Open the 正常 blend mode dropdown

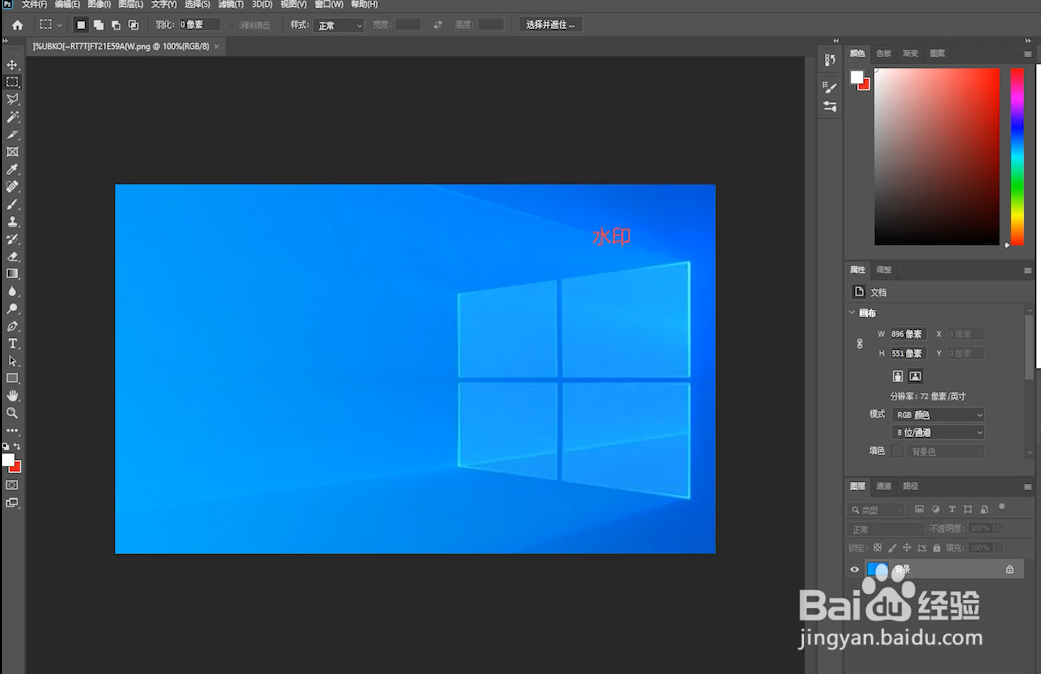(885, 529)
